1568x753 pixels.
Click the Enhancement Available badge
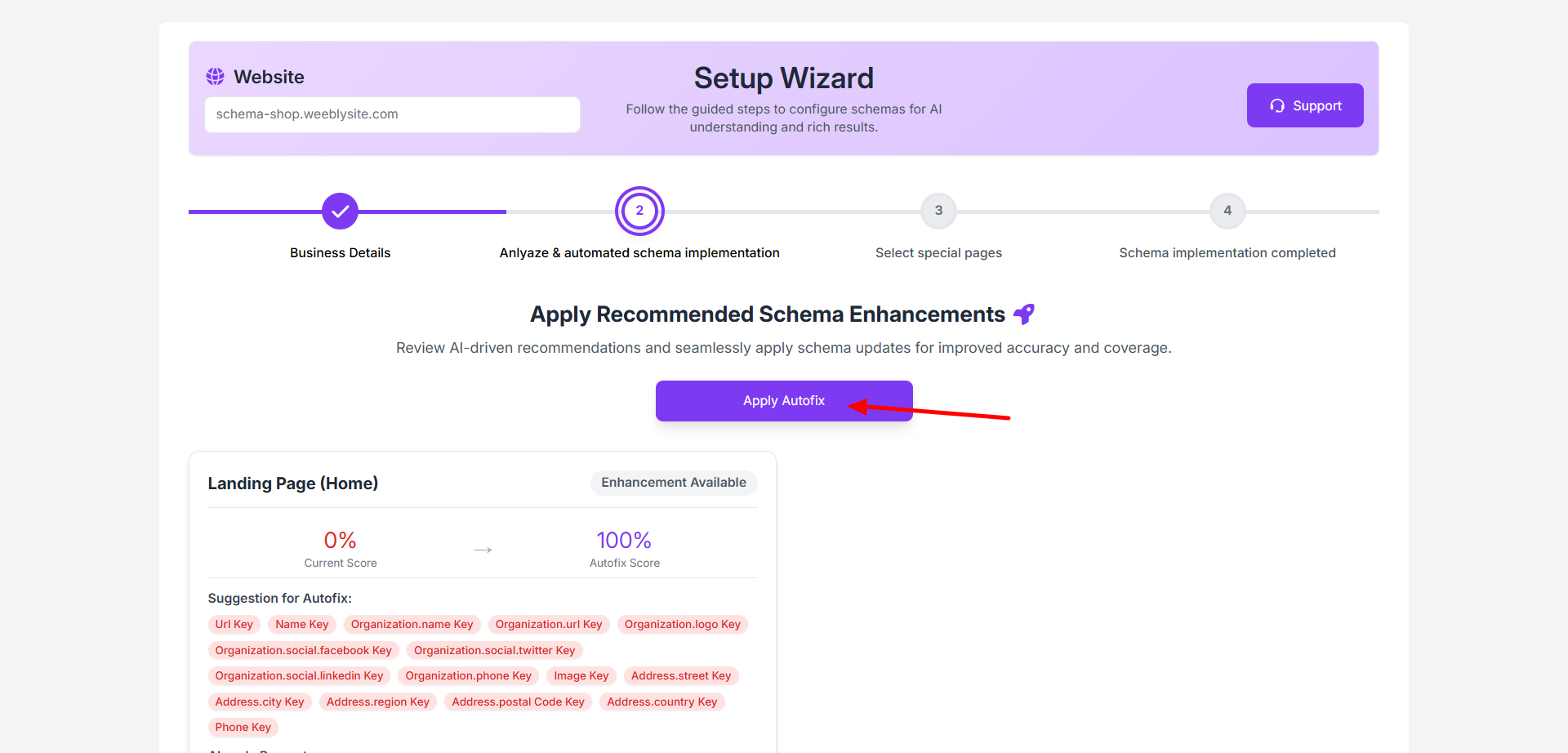point(673,483)
